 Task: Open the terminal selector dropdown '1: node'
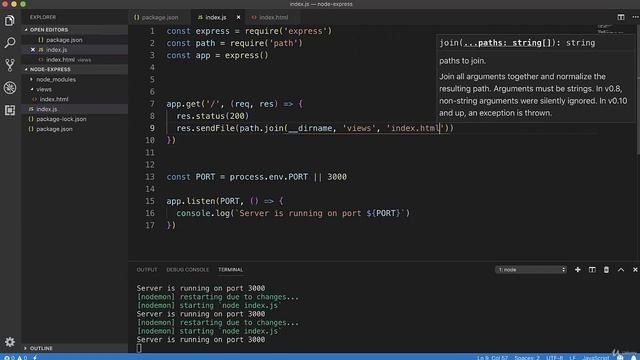[x=531, y=269]
